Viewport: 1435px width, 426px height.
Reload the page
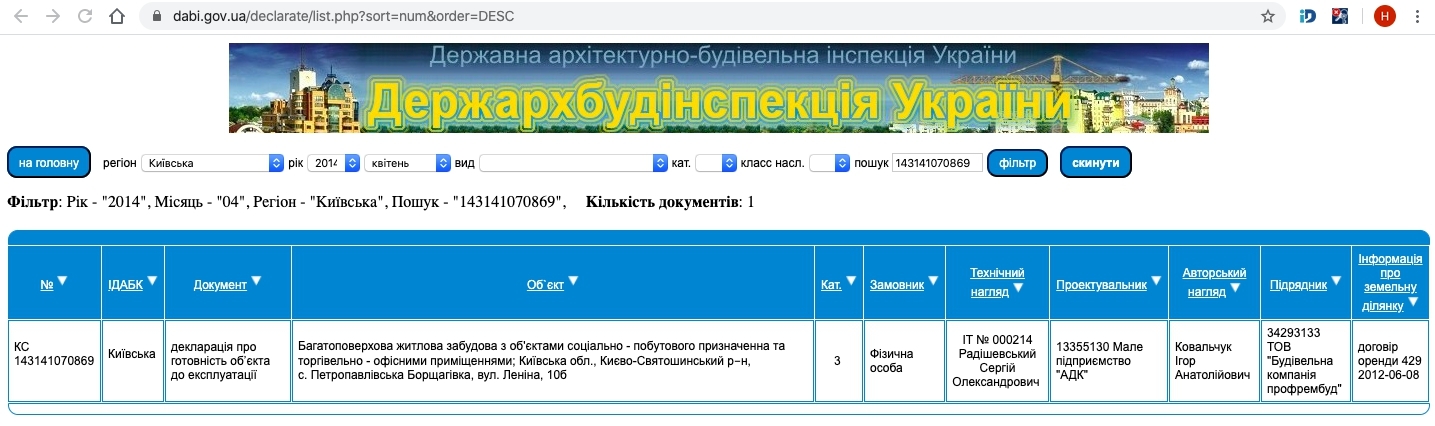coord(85,16)
